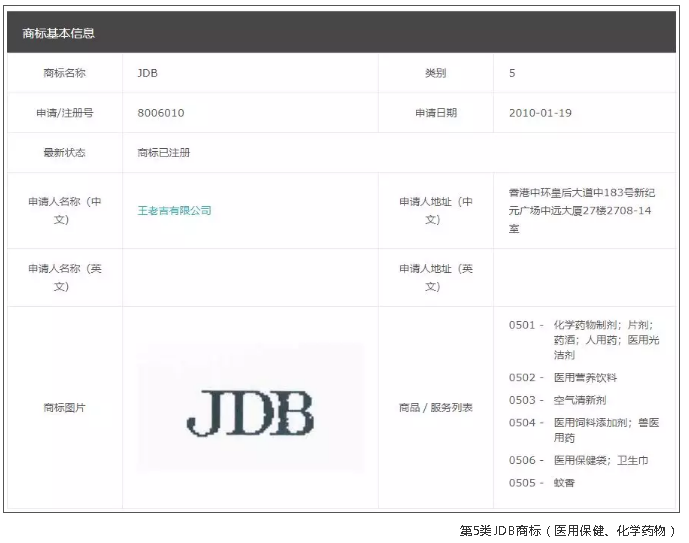Select the trademark name value JDB
689x543 pixels.
tap(147, 73)
